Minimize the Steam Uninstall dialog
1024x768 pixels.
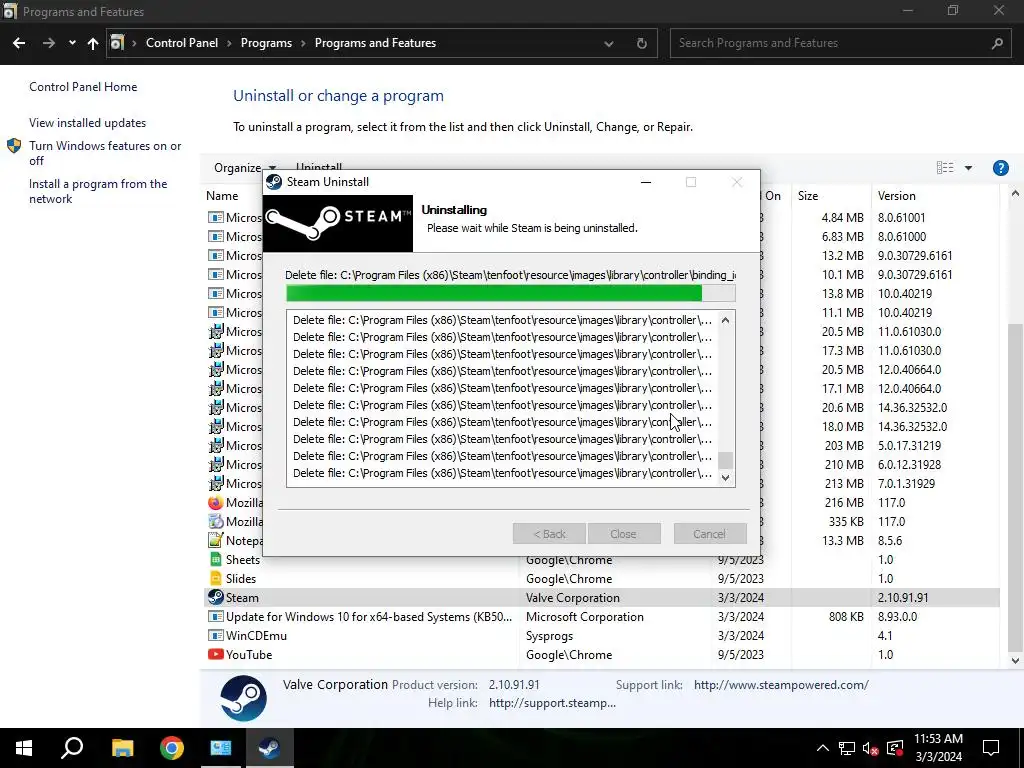point(645,182)
